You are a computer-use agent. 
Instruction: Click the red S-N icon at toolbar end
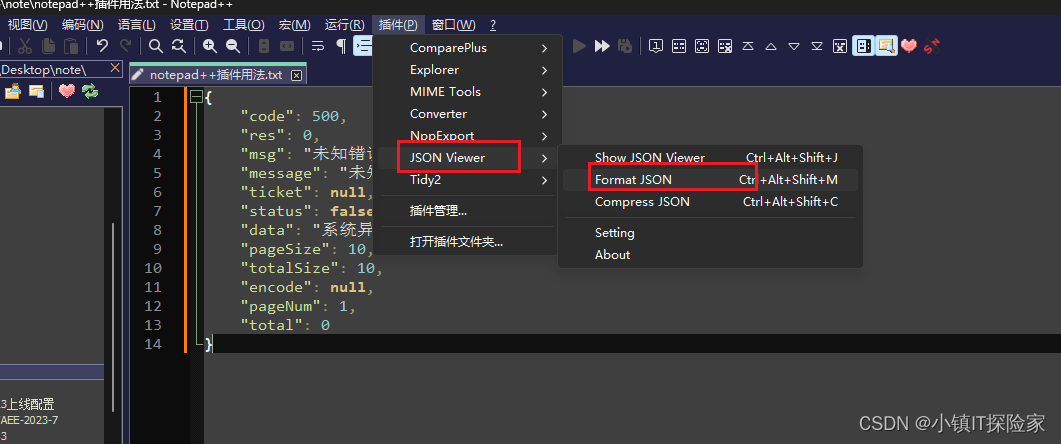click(932, 46)
